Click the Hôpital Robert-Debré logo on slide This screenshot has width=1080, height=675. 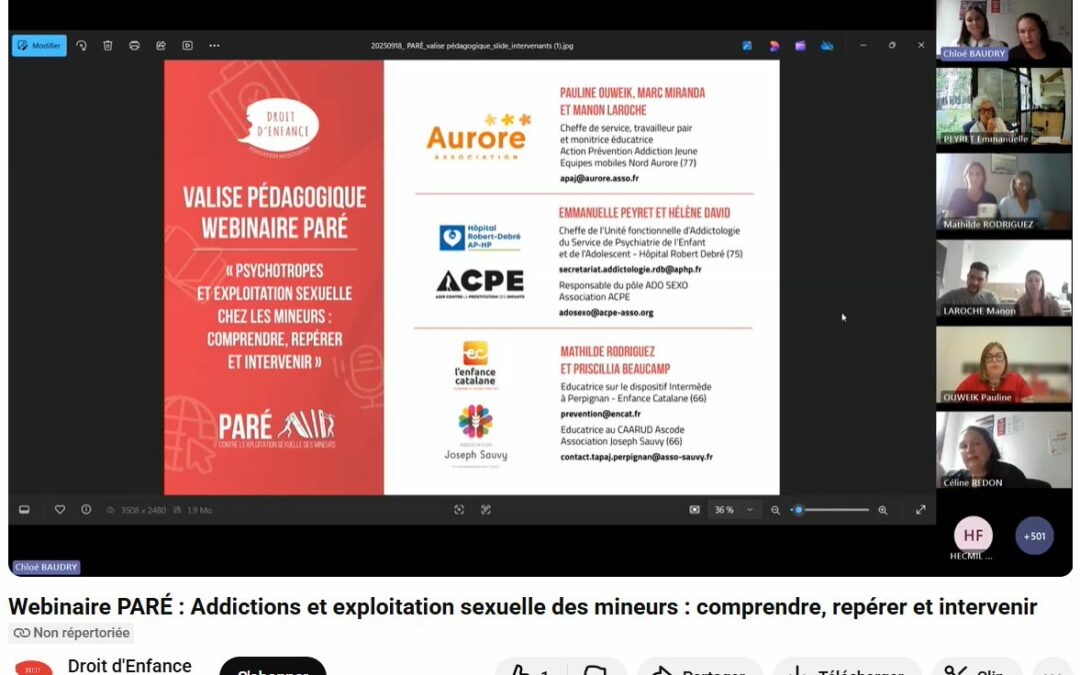480,237
